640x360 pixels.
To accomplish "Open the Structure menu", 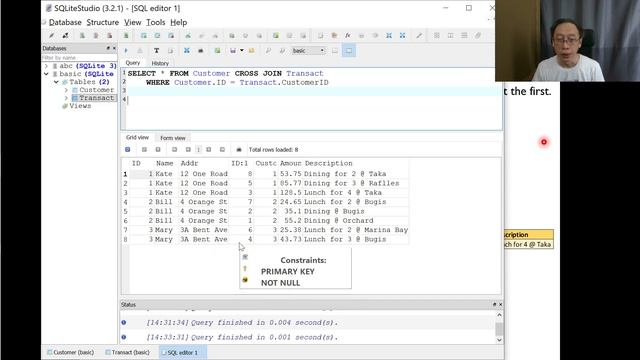I will point(102,22).
